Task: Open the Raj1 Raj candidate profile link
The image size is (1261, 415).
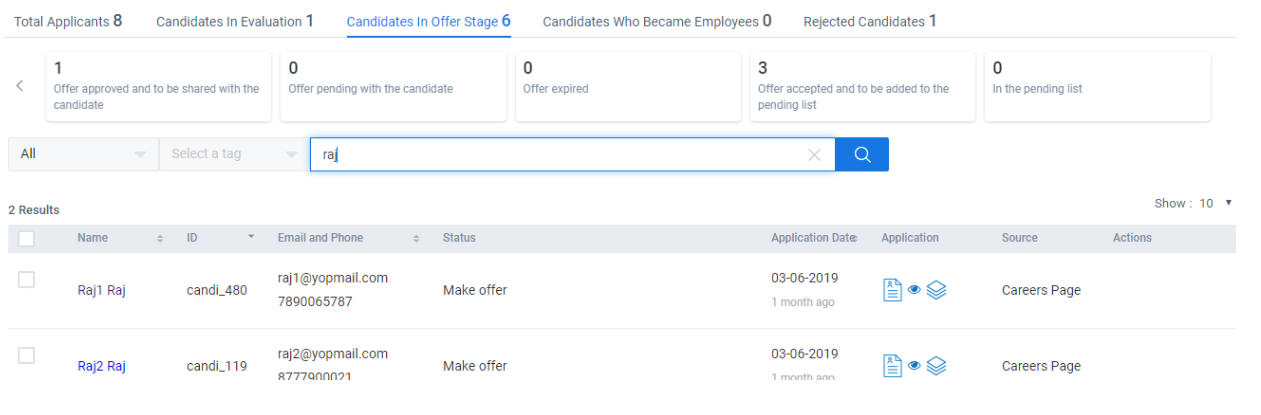Action: point(101,290)
